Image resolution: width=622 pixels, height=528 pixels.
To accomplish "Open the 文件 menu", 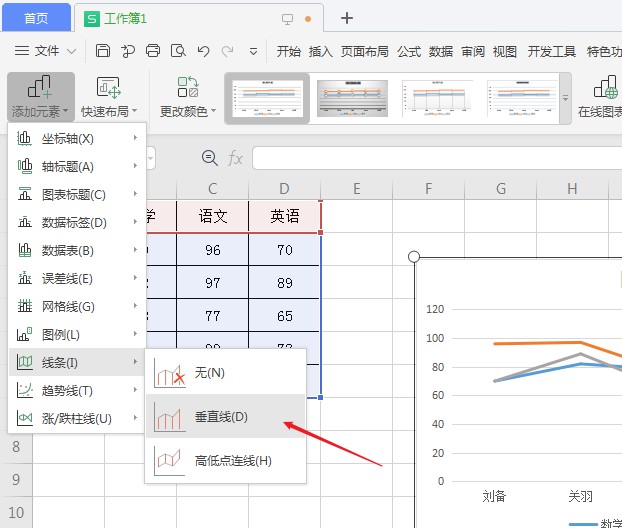I will 46,51.
